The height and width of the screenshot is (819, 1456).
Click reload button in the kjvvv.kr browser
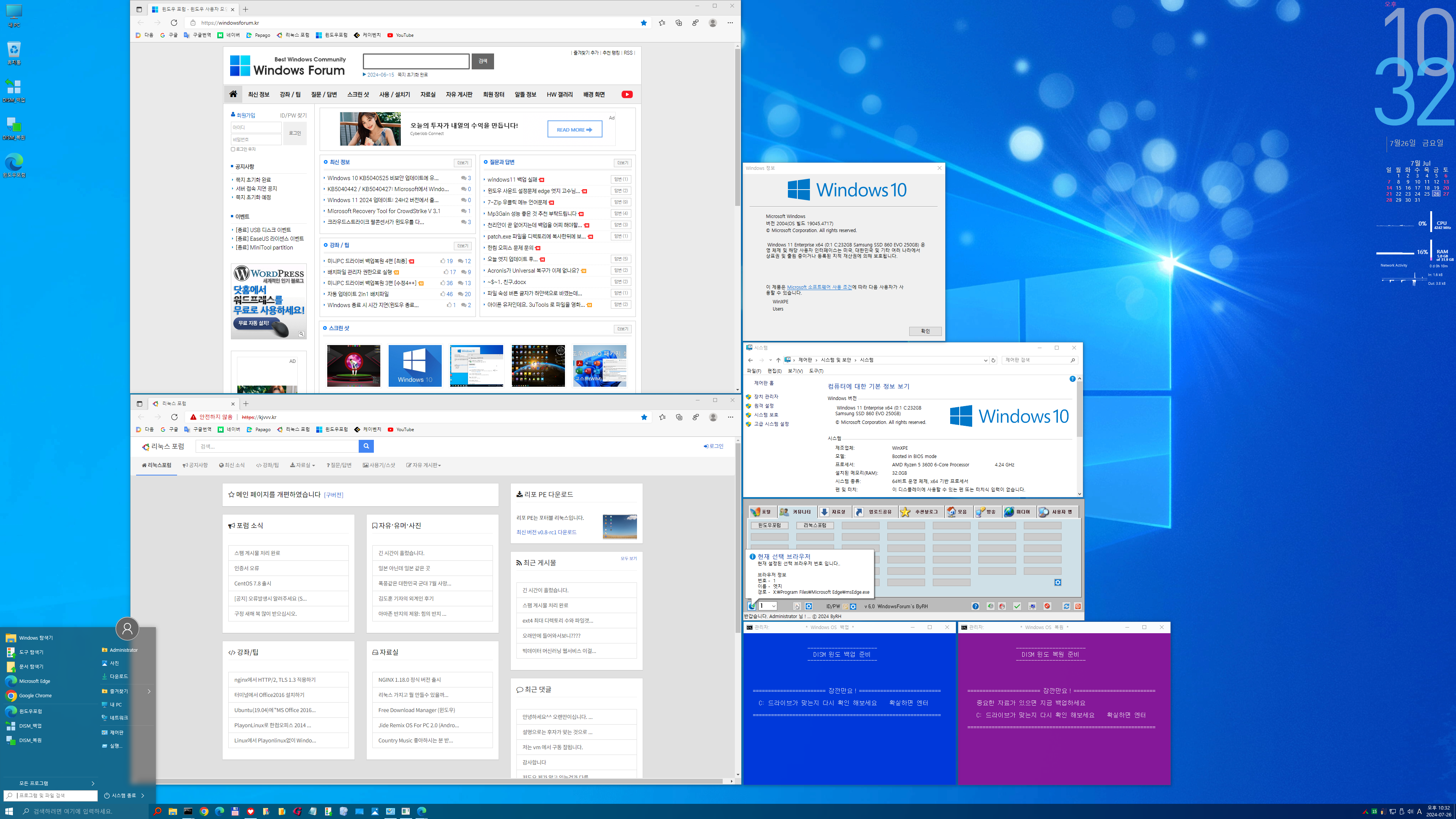click(174, 417)
